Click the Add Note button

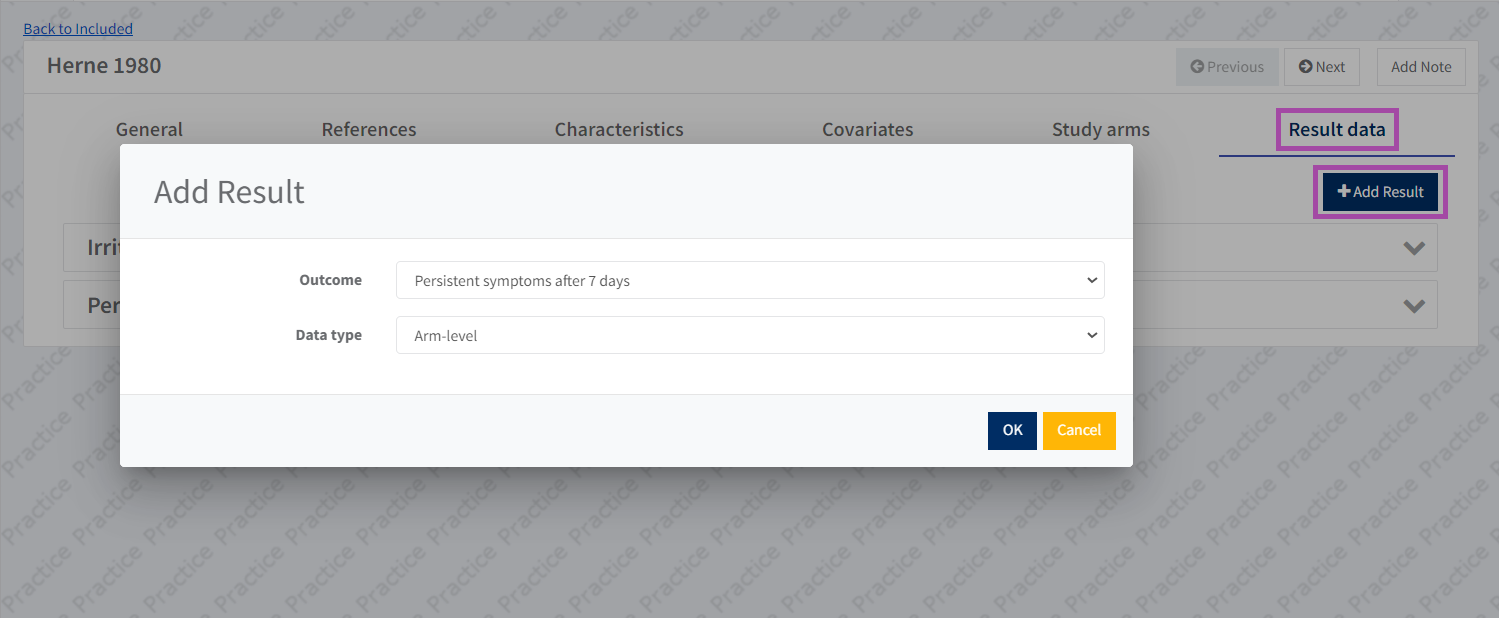click(1420, 67)
